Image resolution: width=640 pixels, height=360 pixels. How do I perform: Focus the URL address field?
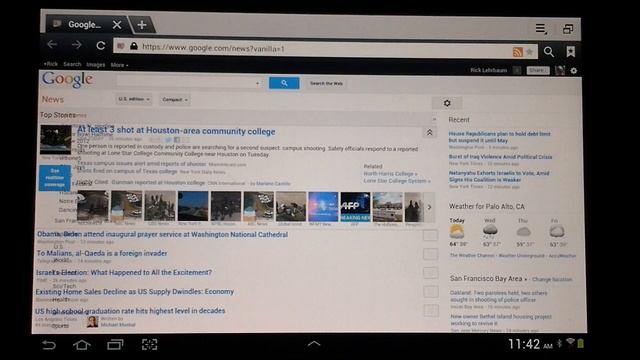coord(325,49)
